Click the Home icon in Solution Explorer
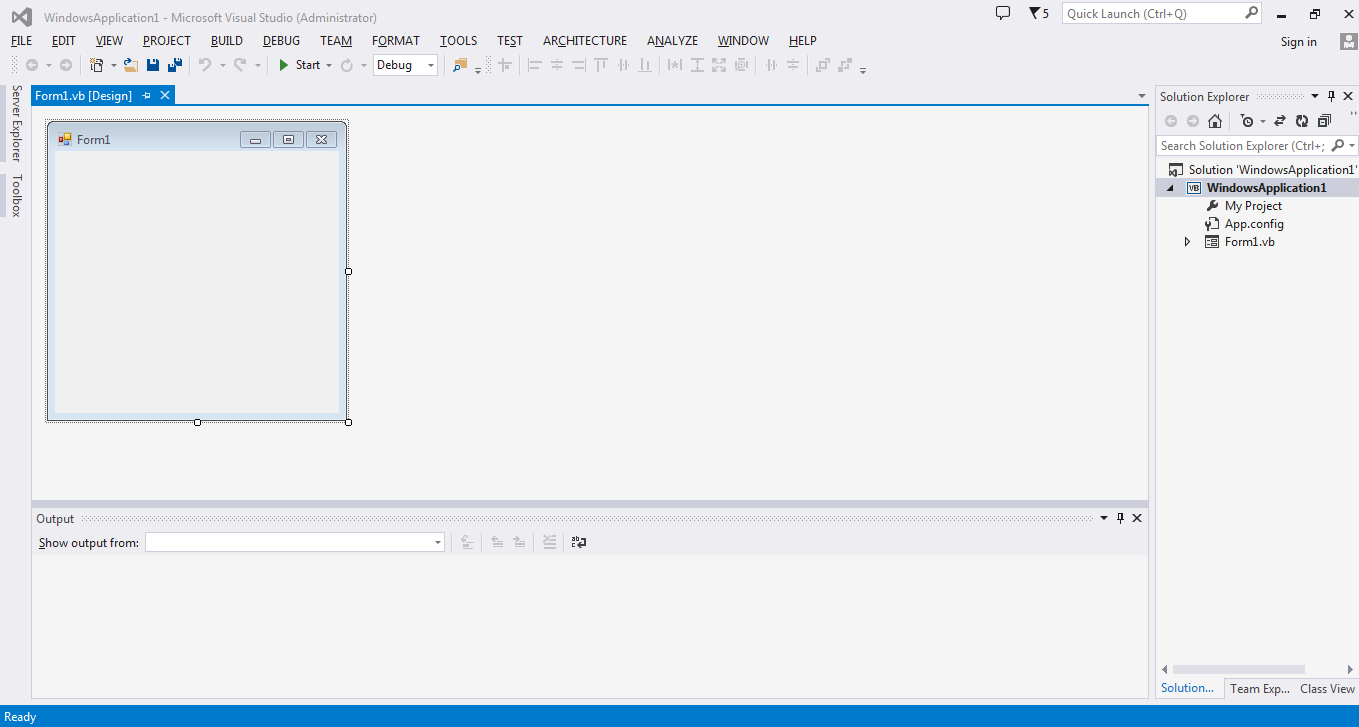The height and width of the screenshot is (727, 1359). pyautogui.click(x=1215, y=121)
